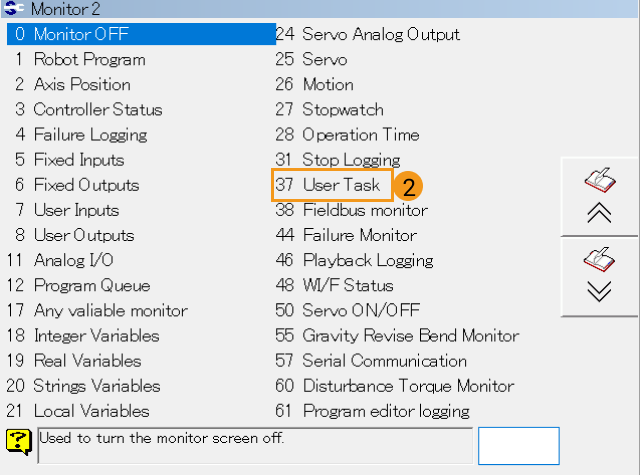Click the page up book icon button

click(x=599, y=196)
